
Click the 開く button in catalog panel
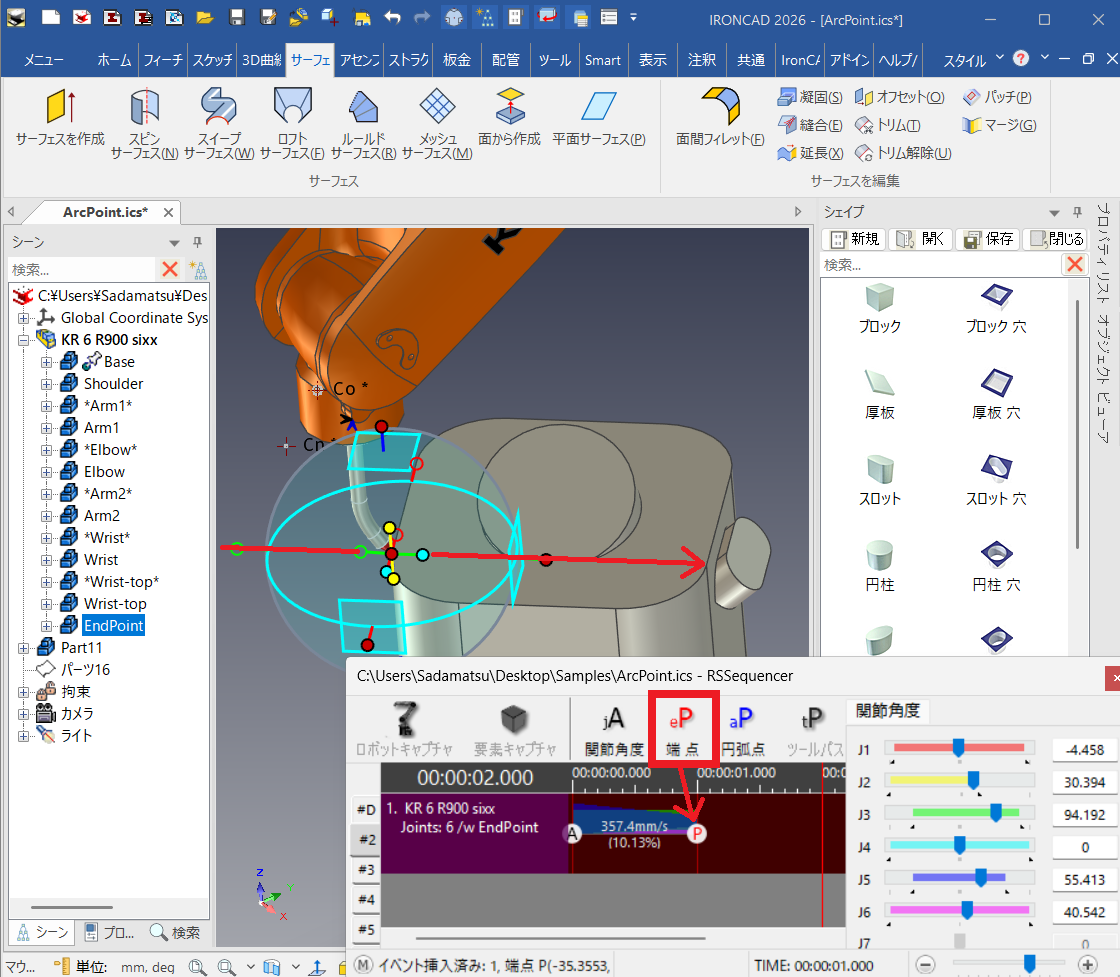click(x=921, y=239)
